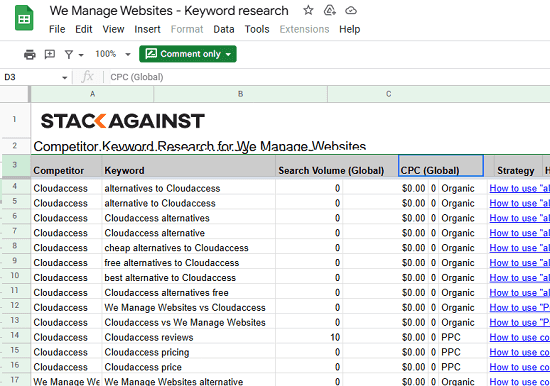The image size is (550, 386).
Task: Expand the D3 name box dropdown
Action: tap(65, 78)
